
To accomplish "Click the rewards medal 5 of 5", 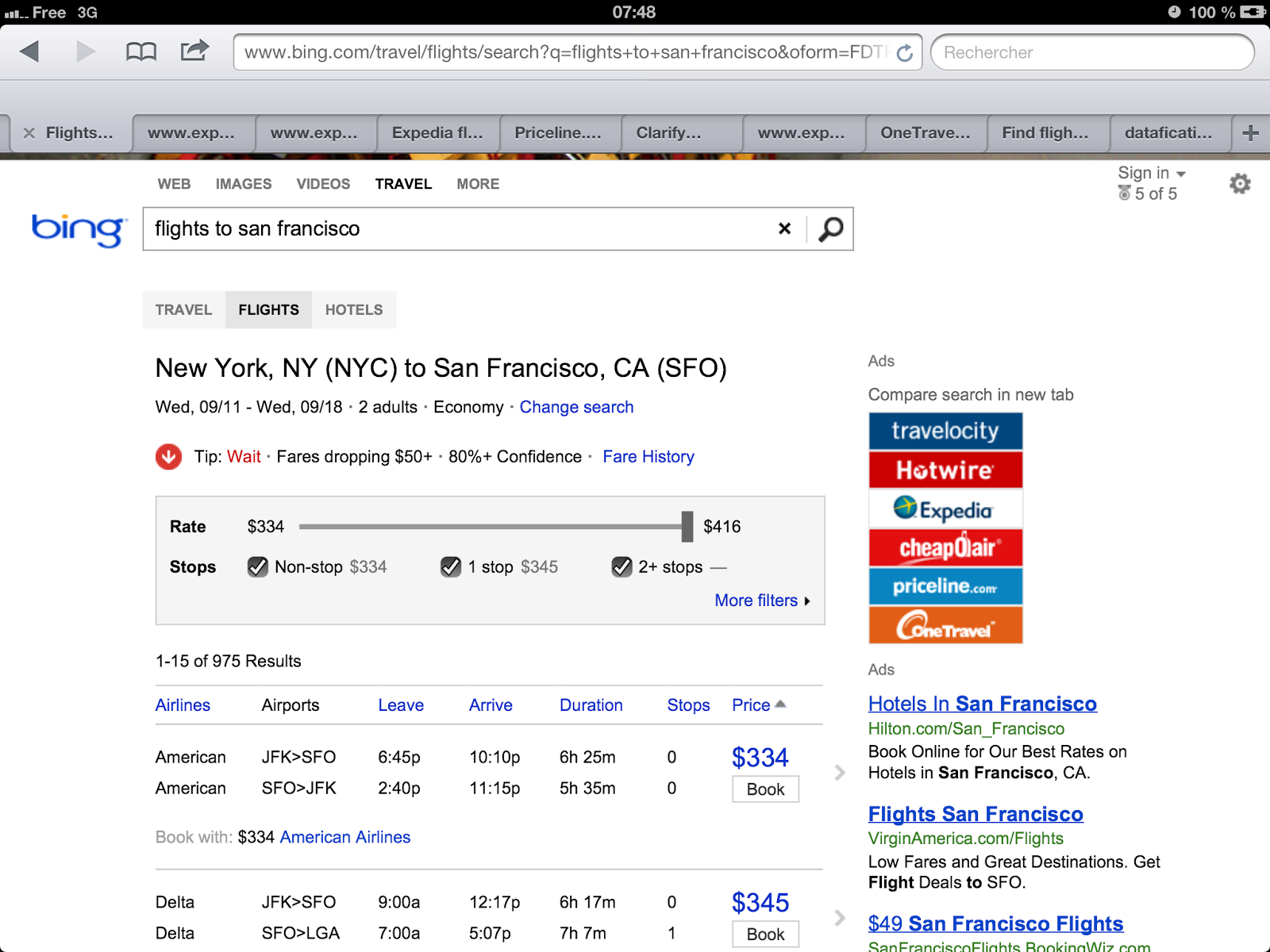I will 1148,194.
